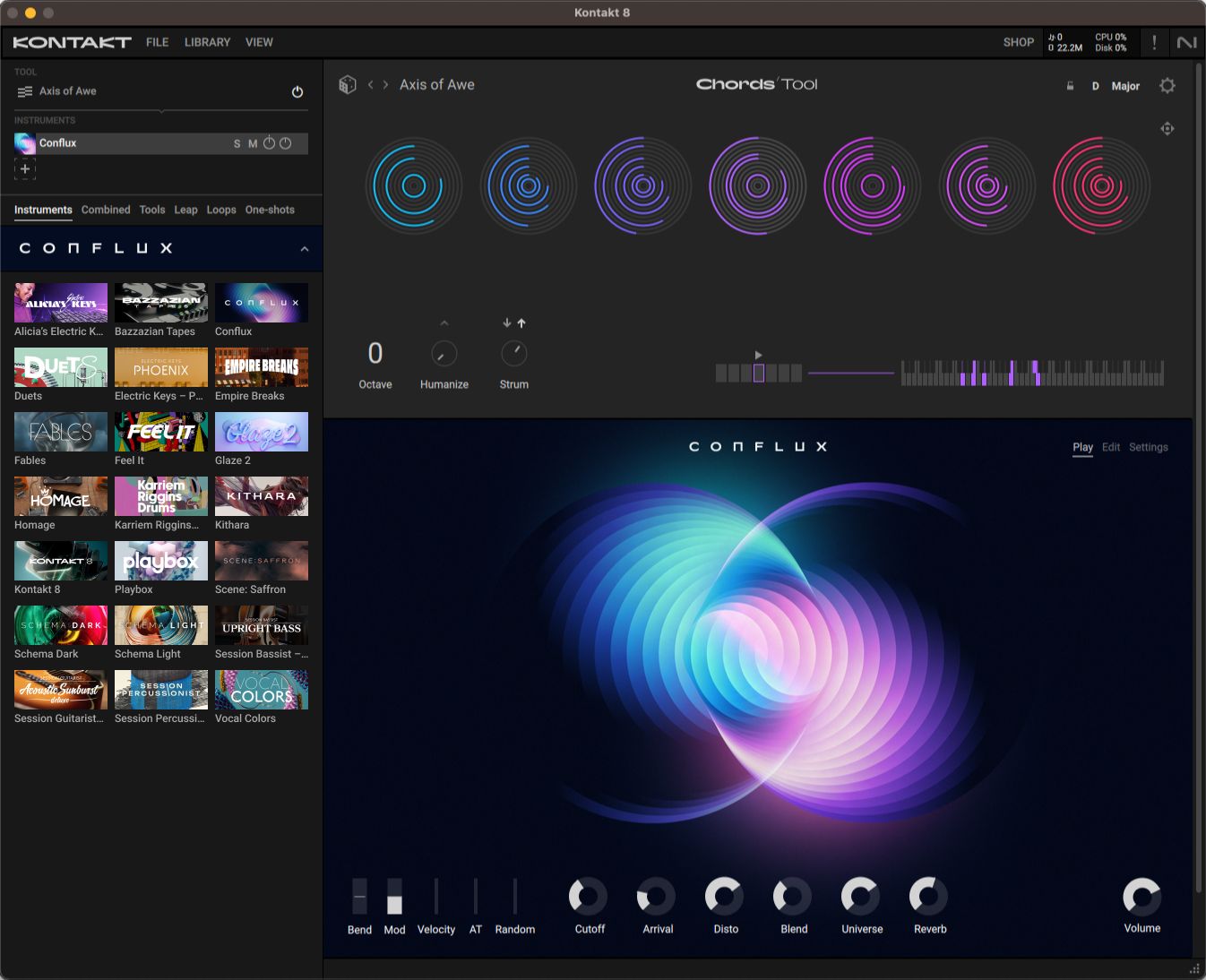Solo the Conflux instrument
Viewport: 1206px width, 980px height.
click(x=237, y=142)
